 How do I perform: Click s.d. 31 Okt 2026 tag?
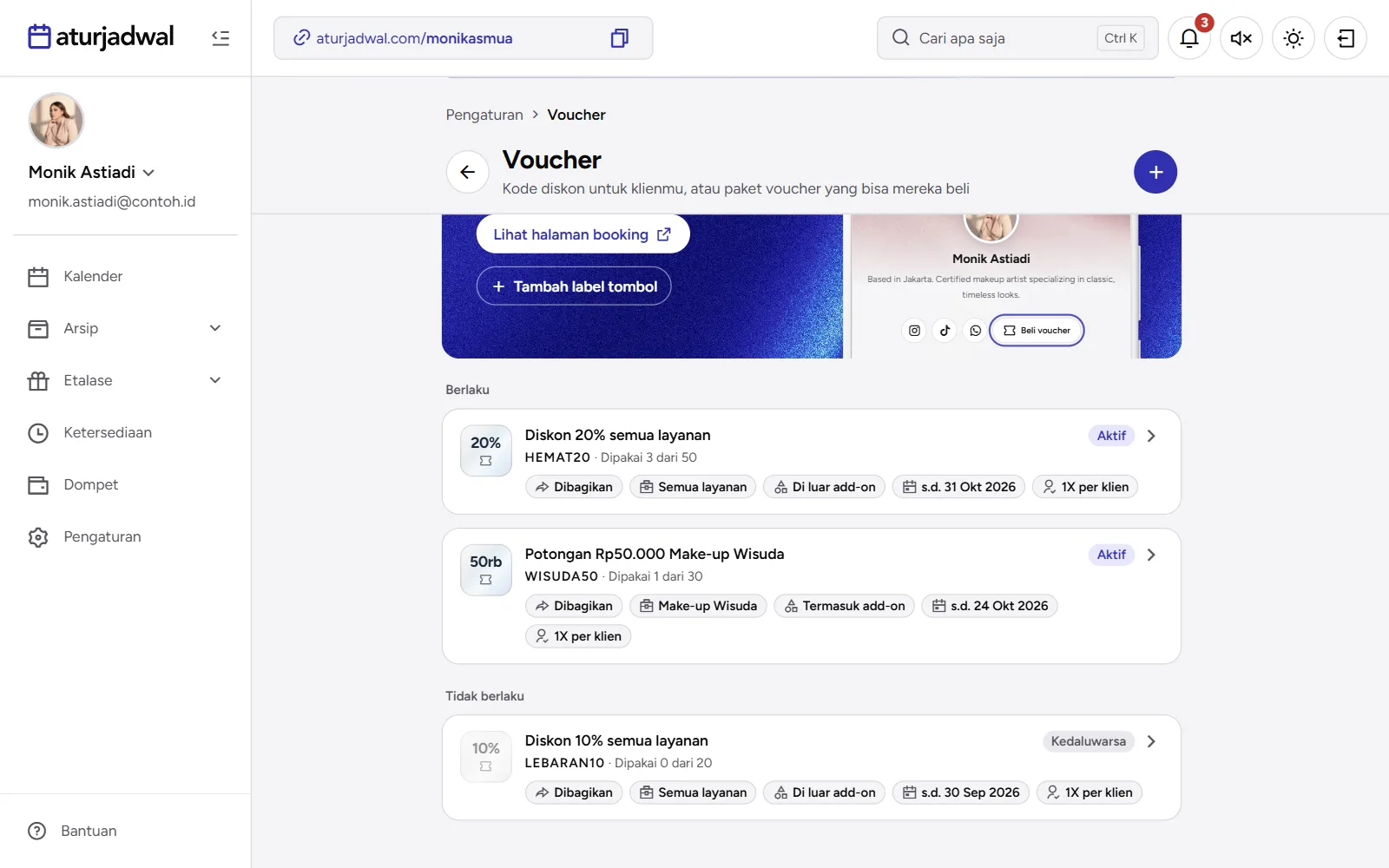click(958, 487)
